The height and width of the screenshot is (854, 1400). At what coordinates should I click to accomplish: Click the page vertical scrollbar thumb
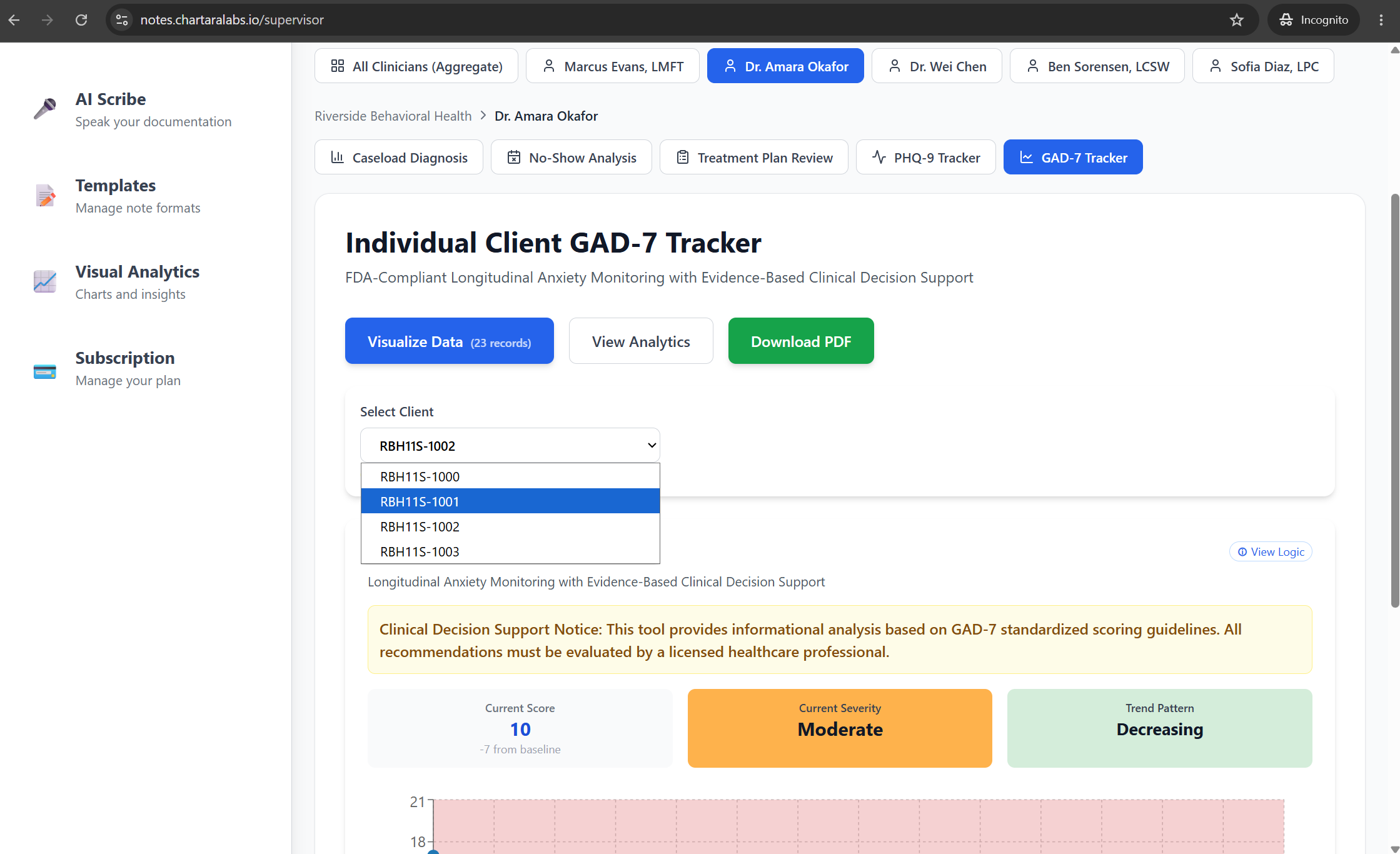pyautogui.click(x=1395, y=400)
